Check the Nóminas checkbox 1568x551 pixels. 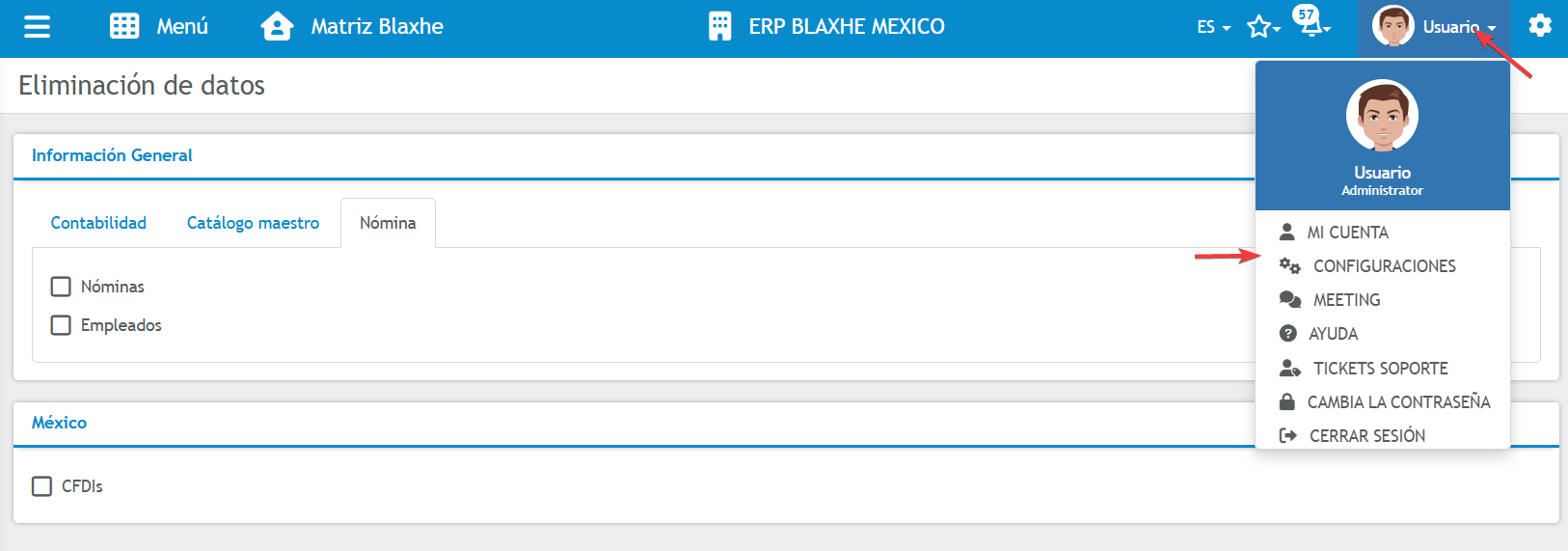pos(61,287)
